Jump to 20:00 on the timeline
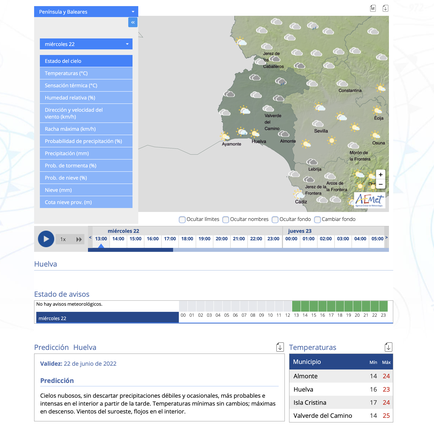434x432 pixels. click(x=222, y=239)
